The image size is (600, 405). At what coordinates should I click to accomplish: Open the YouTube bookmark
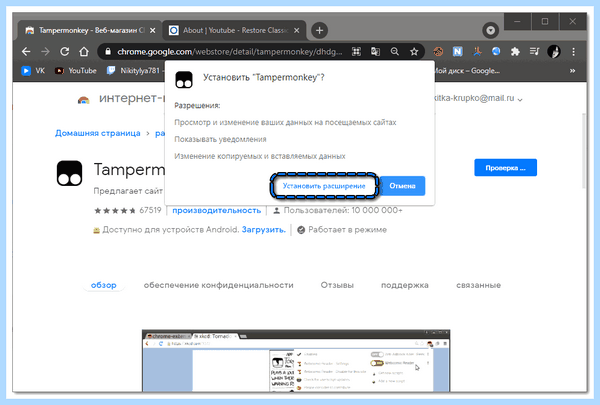tap(76, 71)
